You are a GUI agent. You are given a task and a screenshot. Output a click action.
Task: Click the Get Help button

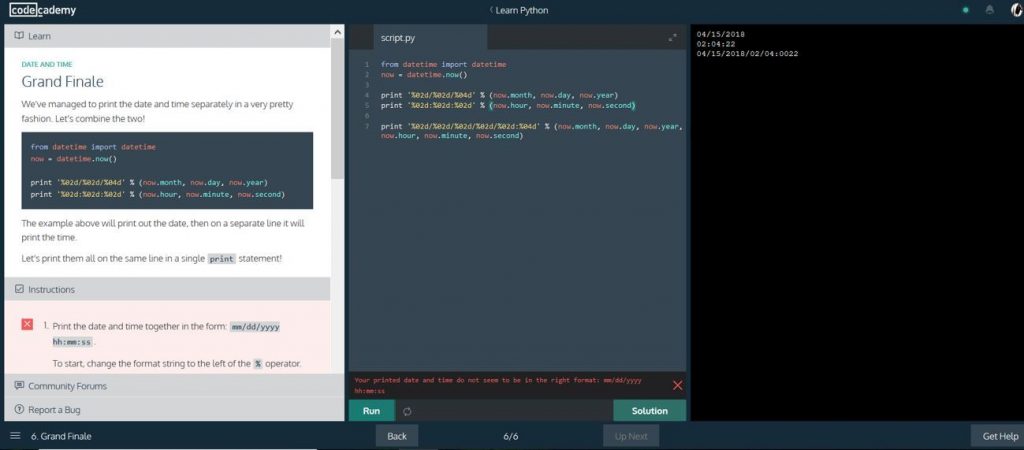[x=1000, y=436]
